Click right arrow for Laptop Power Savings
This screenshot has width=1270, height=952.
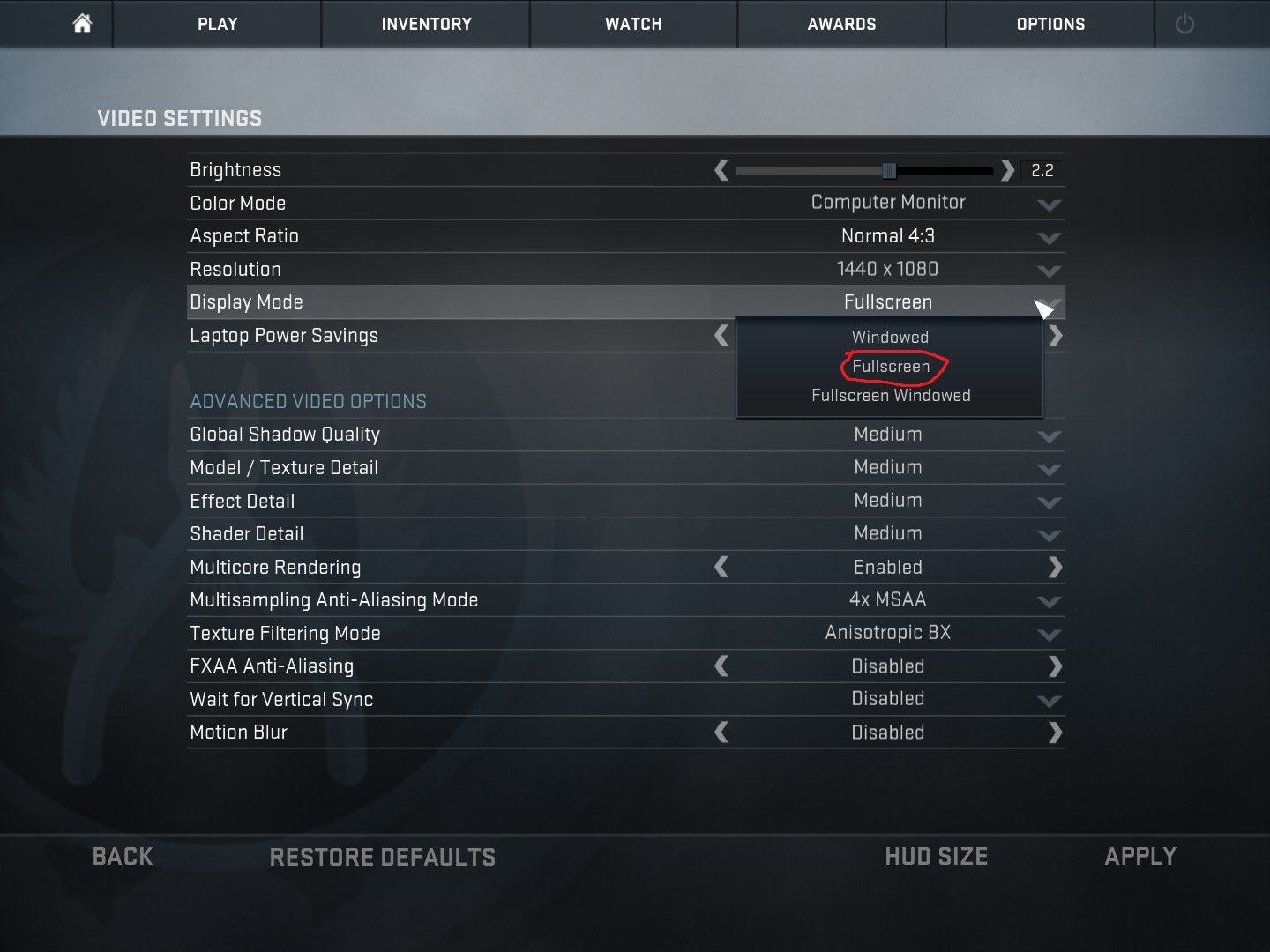1055,336
